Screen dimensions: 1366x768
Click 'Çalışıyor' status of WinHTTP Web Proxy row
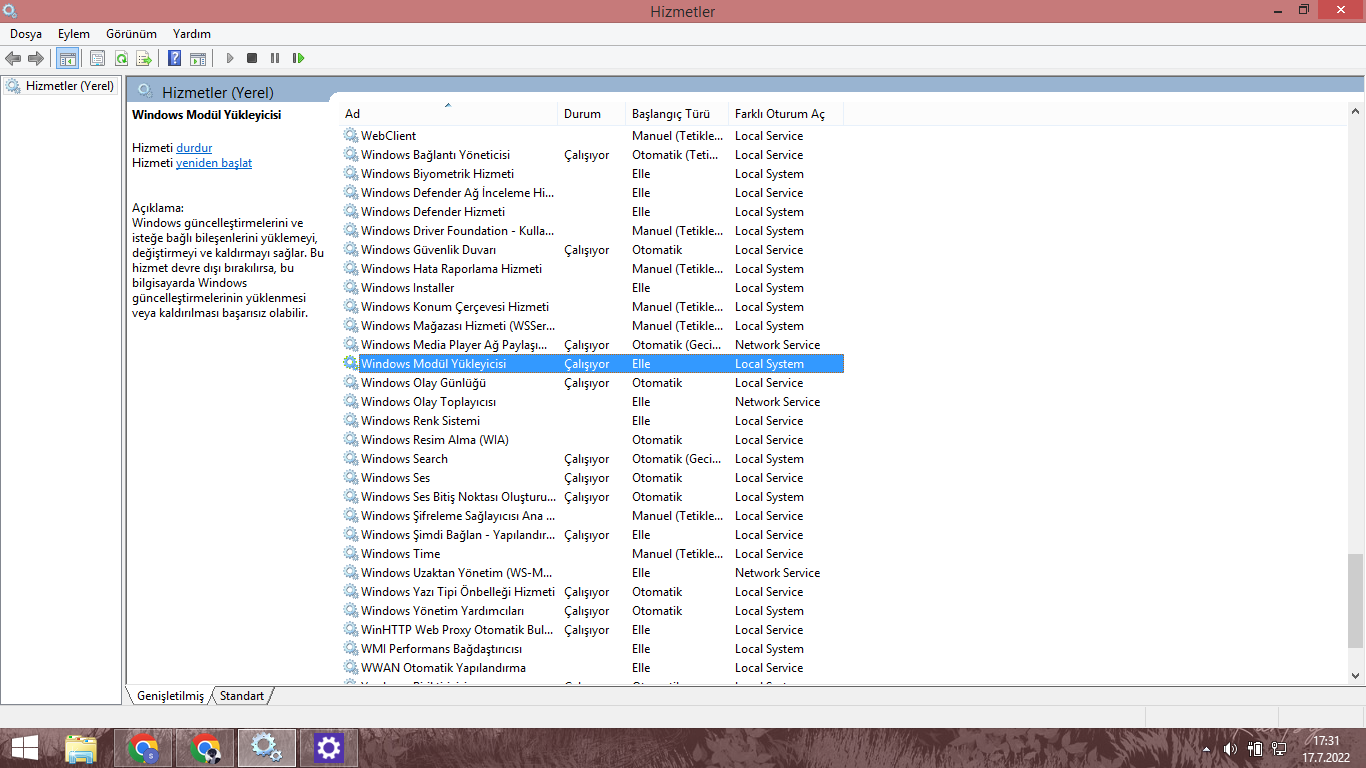(x=586, y=629)
